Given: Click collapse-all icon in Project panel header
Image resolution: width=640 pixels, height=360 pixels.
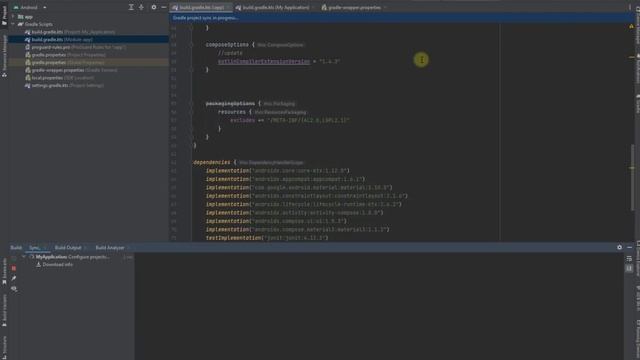Looking at the screenshot, I should (141, 7).
